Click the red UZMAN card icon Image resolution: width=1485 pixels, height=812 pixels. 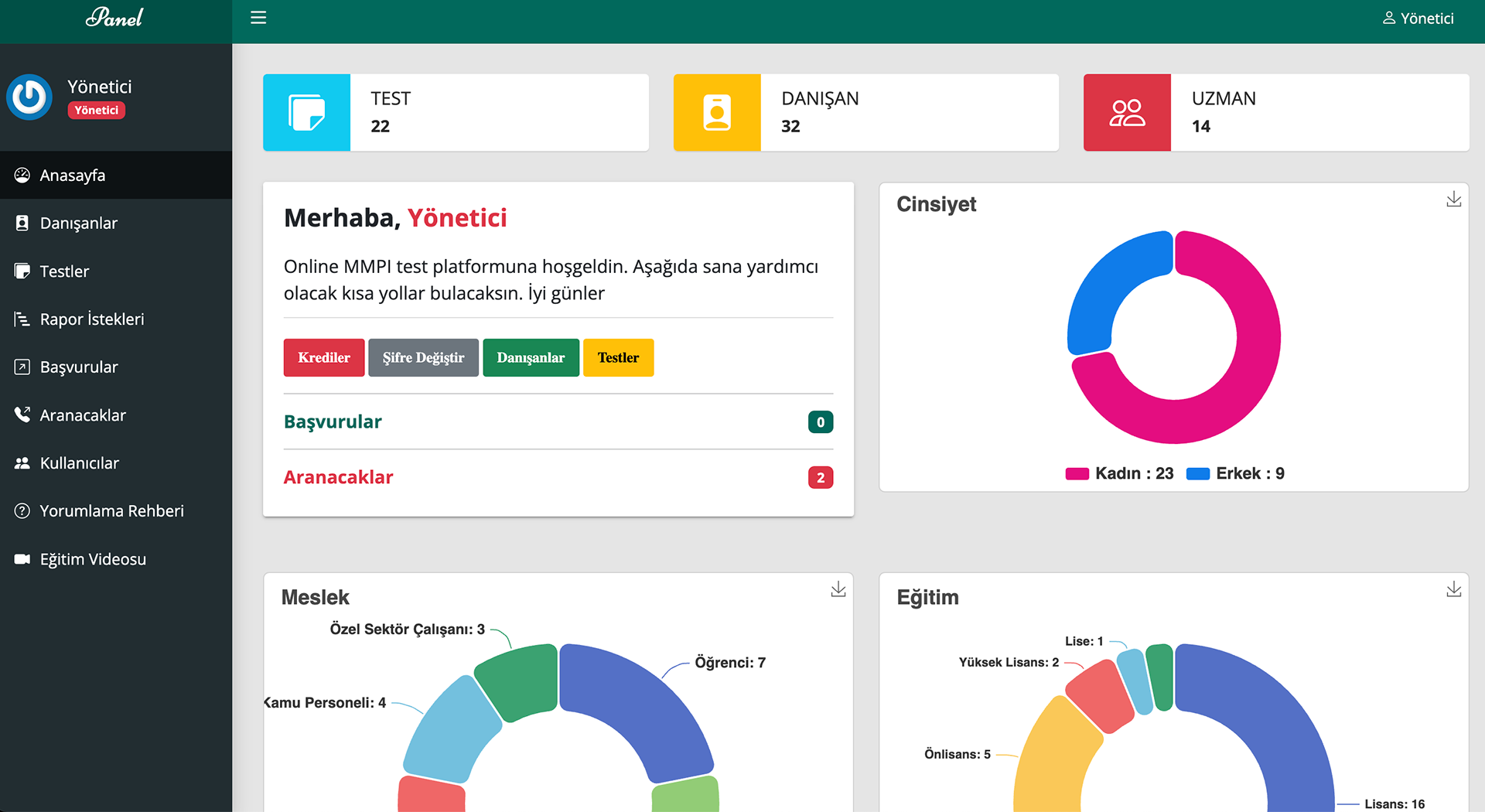[x=1127, y=113]
